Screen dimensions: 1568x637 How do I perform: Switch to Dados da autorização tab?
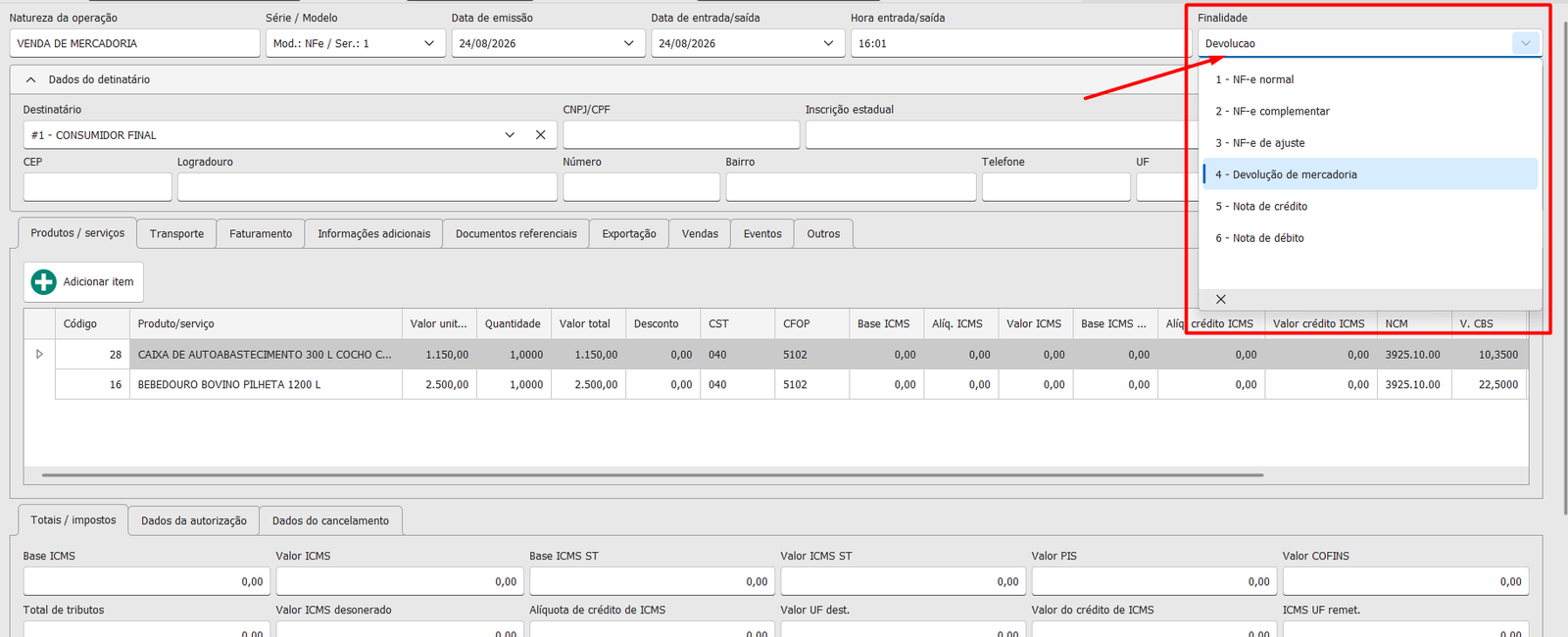[194, 520]
